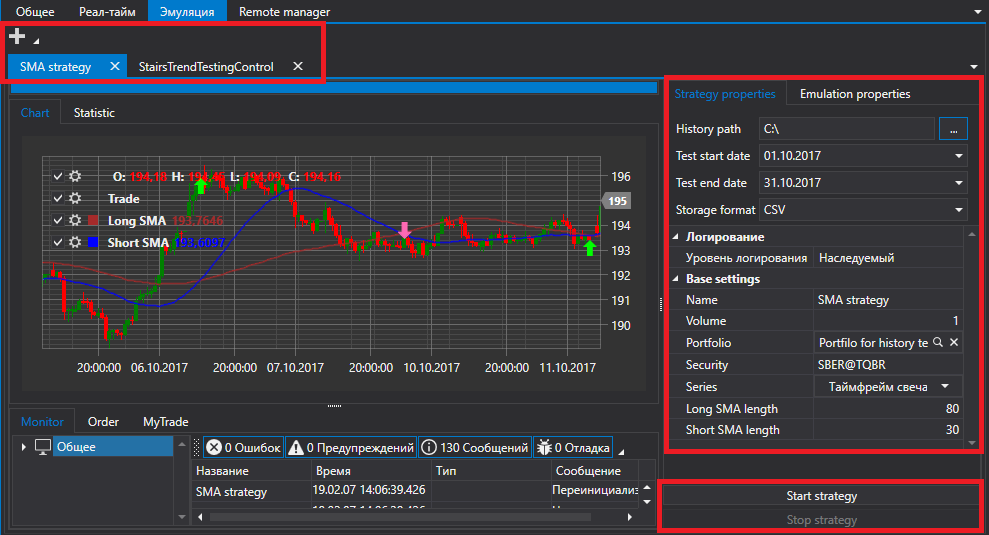
Task: Uncheck the Short SMA visibility checkbox
Action: point(58,242)
